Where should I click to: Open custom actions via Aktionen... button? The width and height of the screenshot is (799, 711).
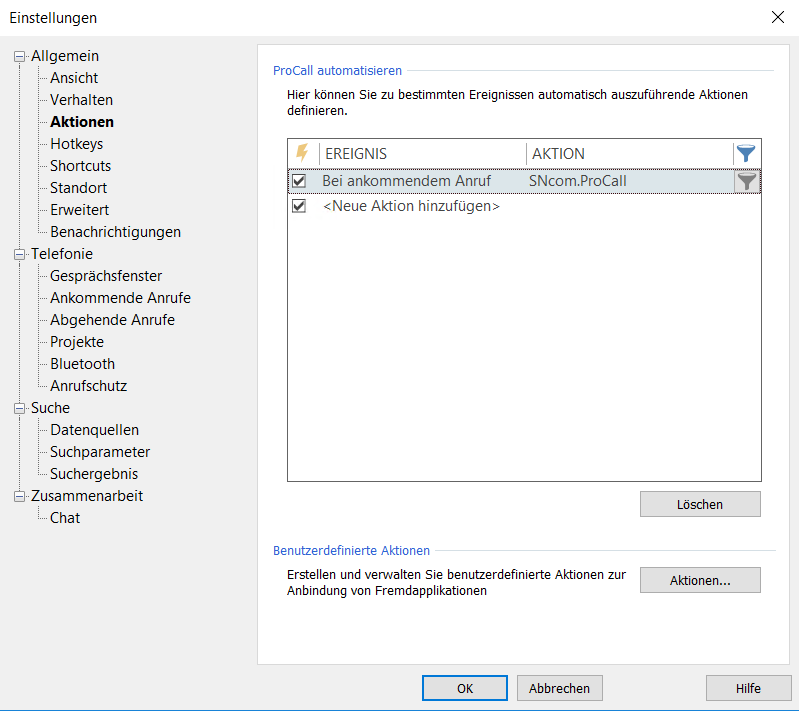pyautogui.click(x=700, y=580)
